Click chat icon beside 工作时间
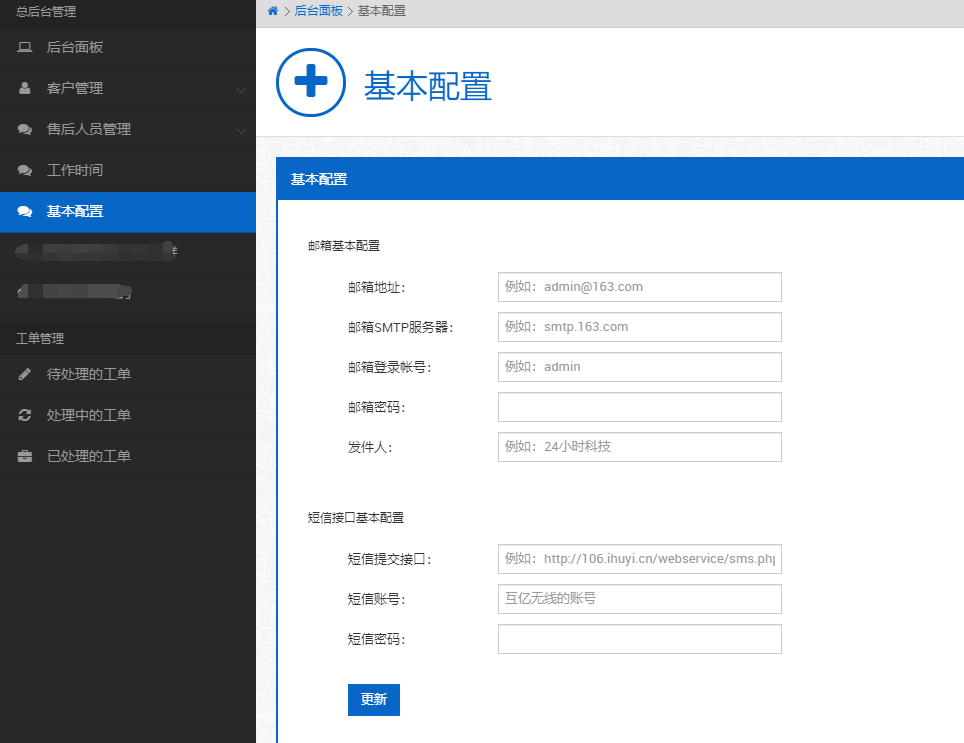This screenshot has height=743, width=964. 25,170
